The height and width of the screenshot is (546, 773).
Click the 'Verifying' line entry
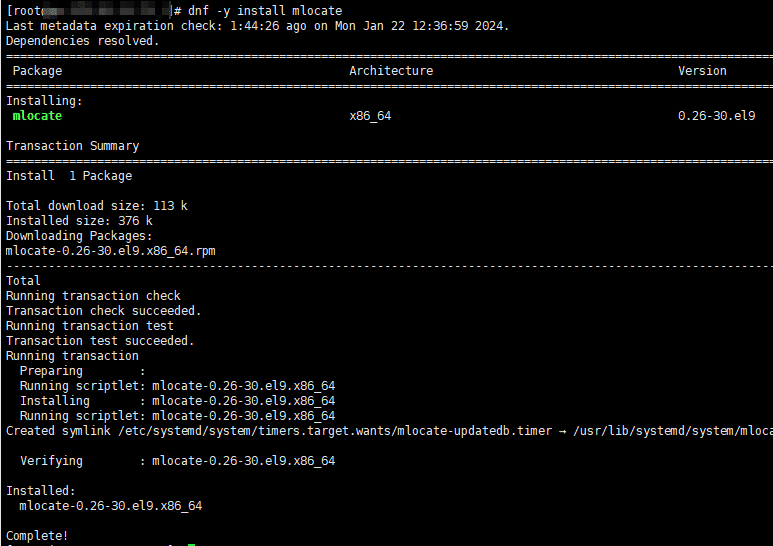pos(177,461)
